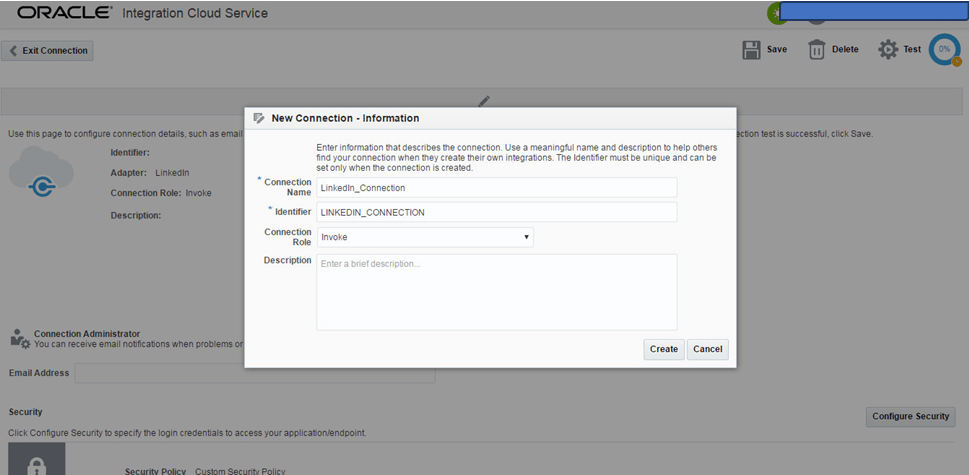
Task: Click the Save label in the toolbar
Action: tap(777, 49)
